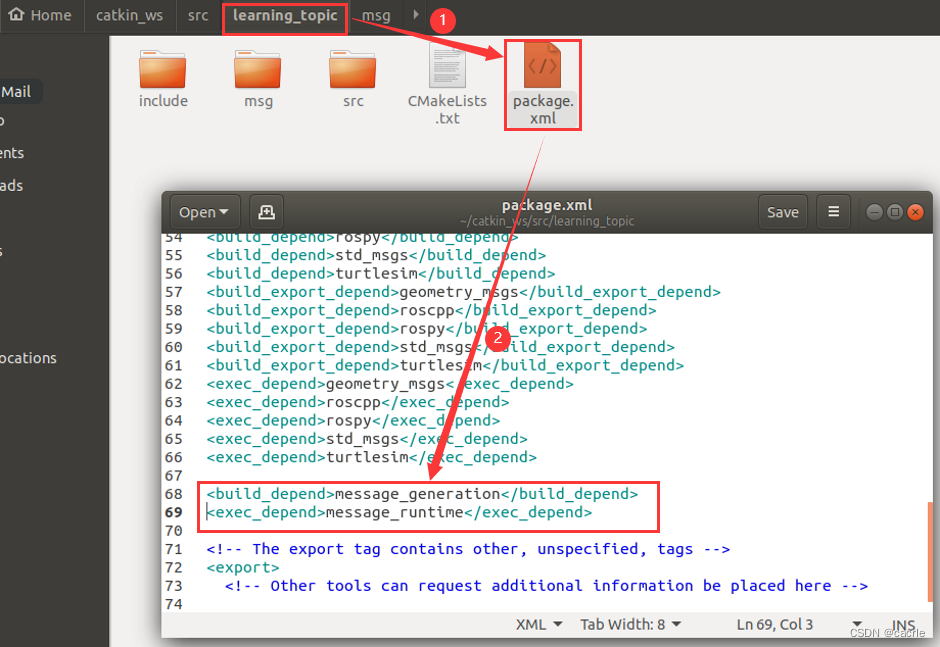Click the message_generation build_depend line
Viewport: 940px width, 647px height.
422,493
